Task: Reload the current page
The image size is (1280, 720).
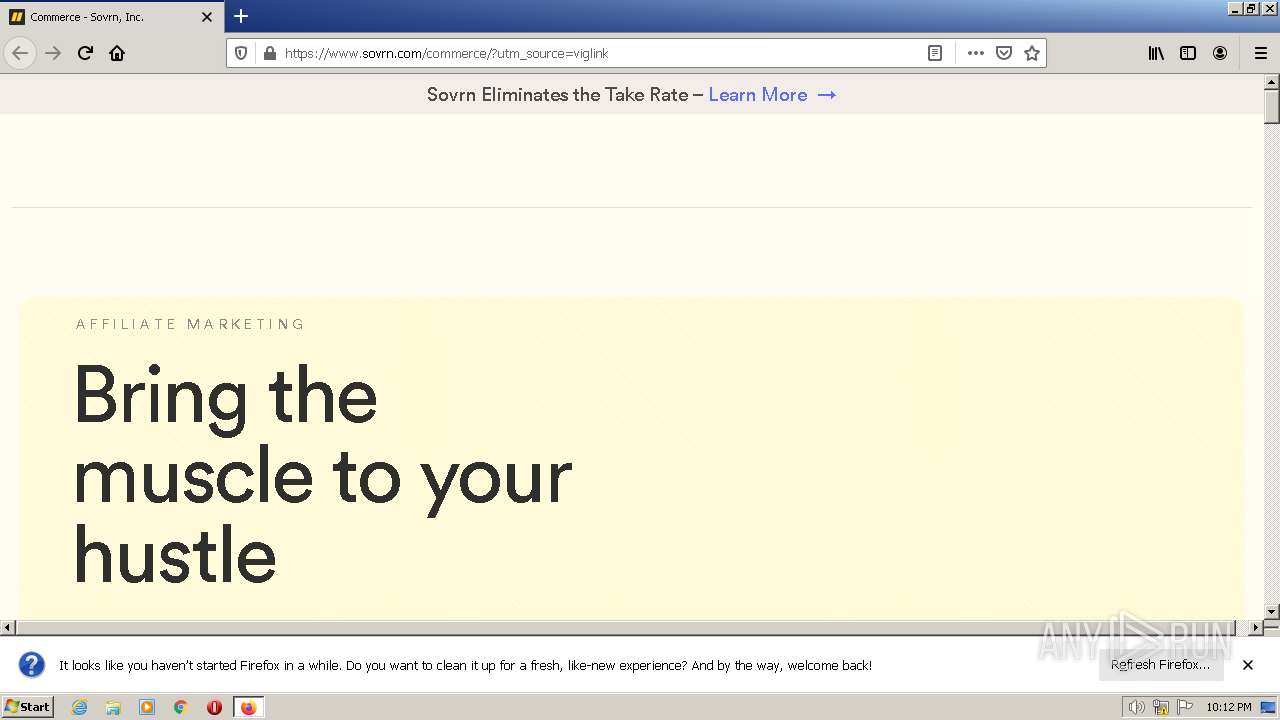Action: click(x=85, y=53)
